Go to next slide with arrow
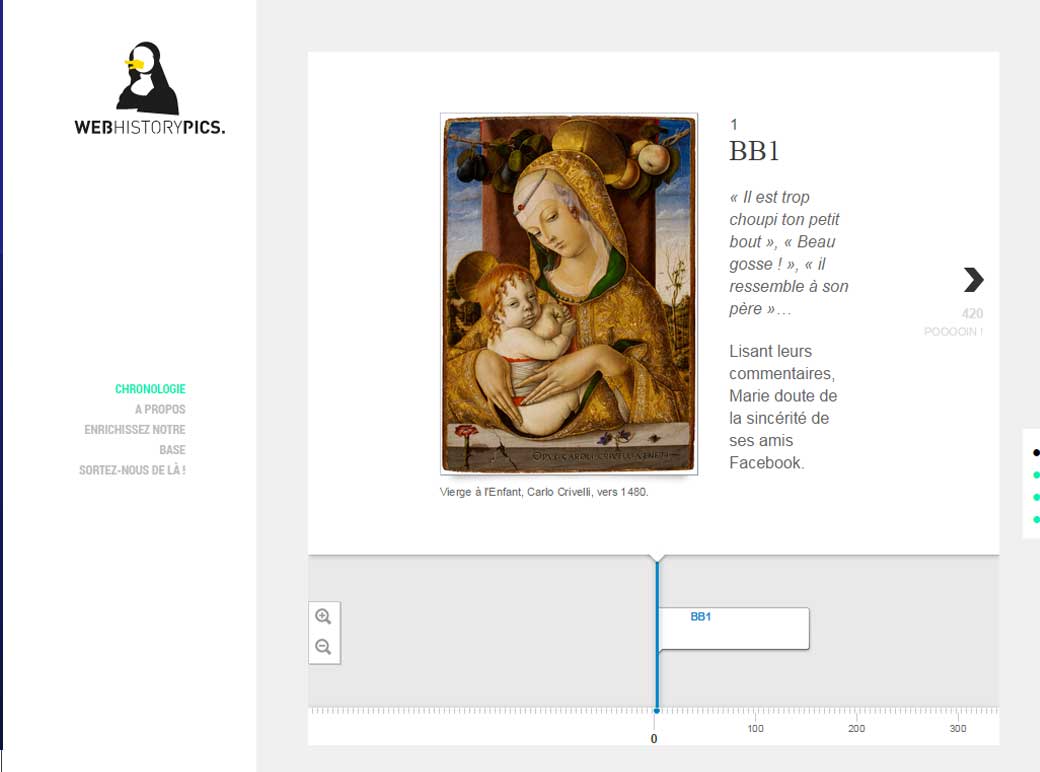Viewport: 1040px width, 772px height. pyautogui.click(x=973, y=279)
